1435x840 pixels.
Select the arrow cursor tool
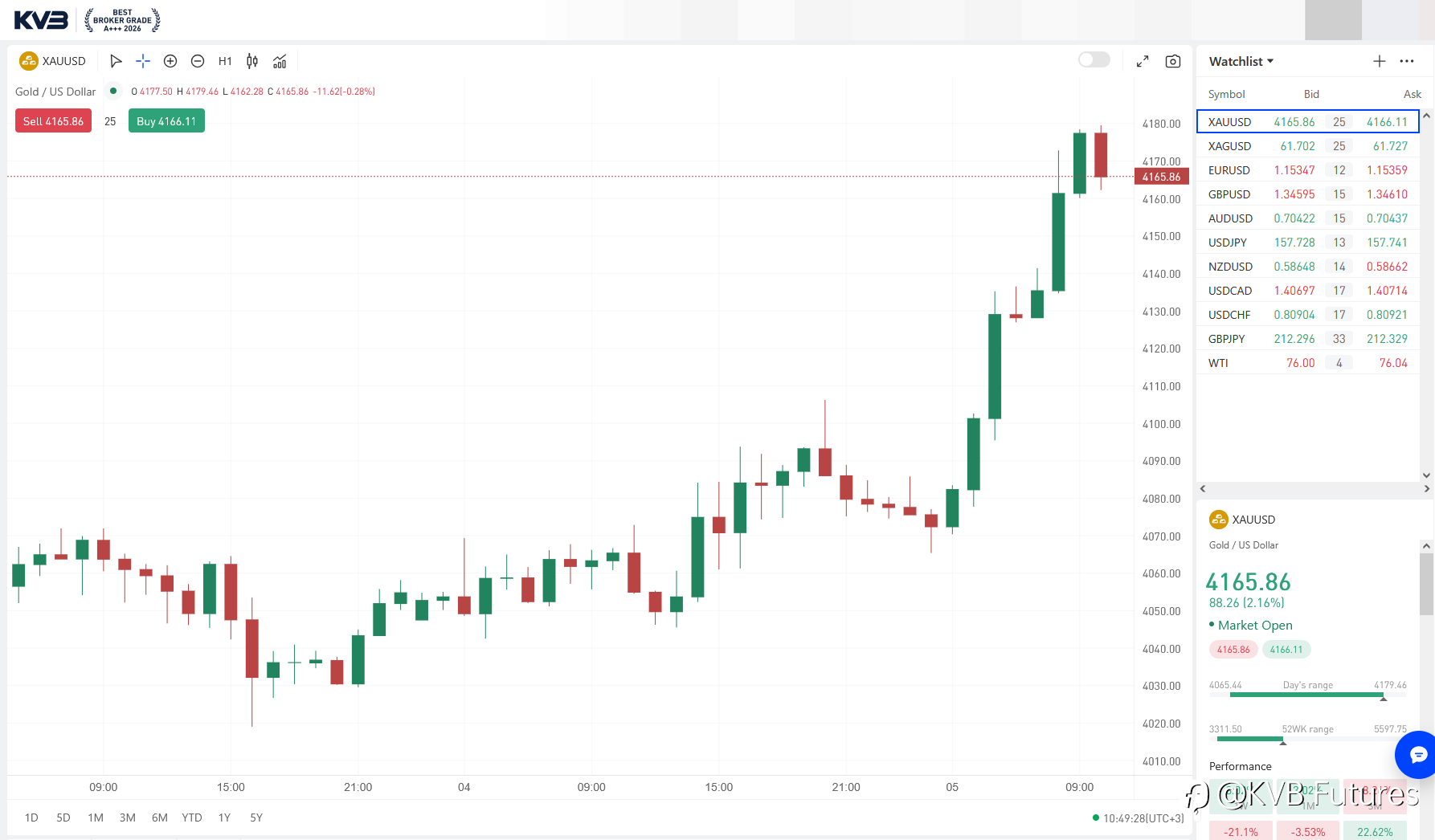[x=116, y=61]
